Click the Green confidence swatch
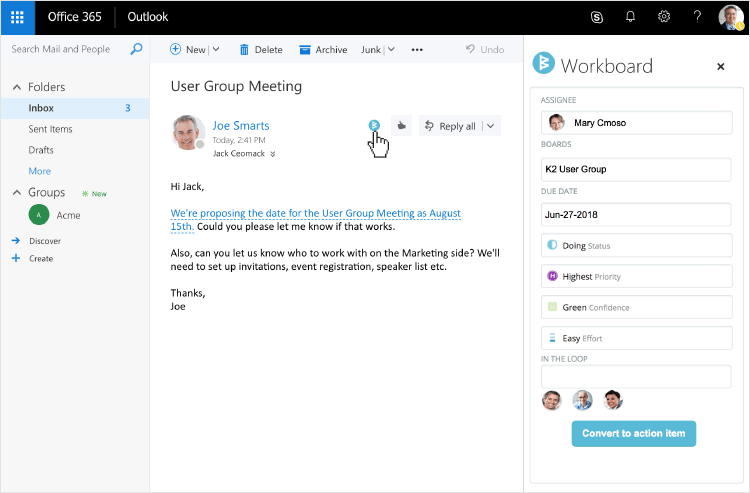 click(552, 307)
